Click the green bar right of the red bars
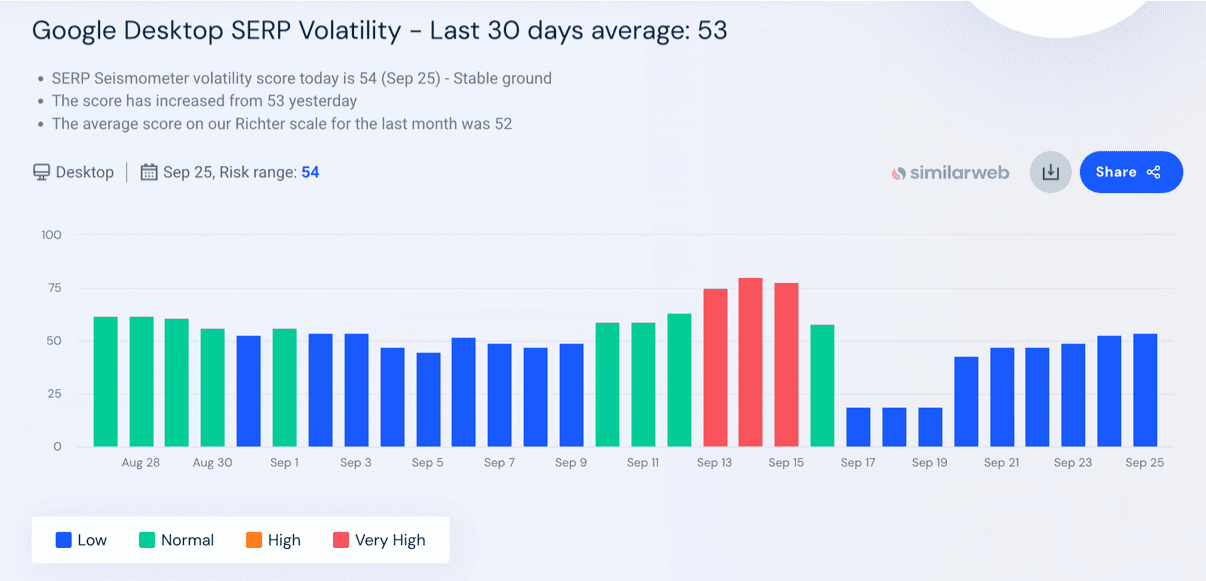1206x581 pixels. click(822, 385)
